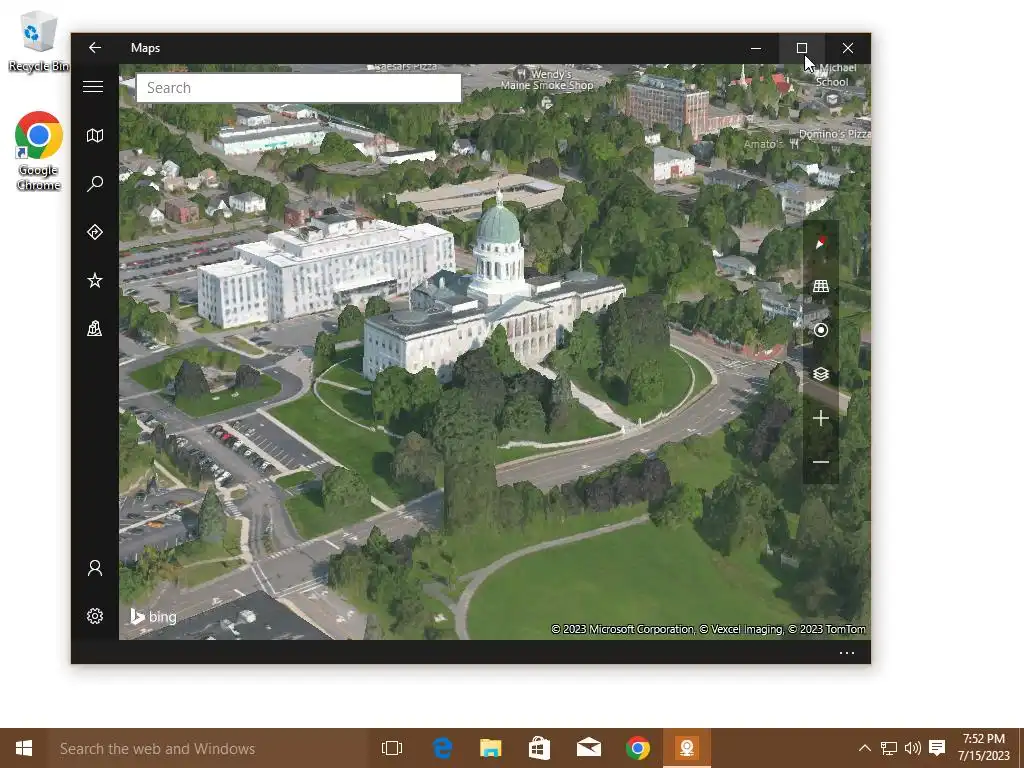Open Mail app from taskbar

point(588,748)
